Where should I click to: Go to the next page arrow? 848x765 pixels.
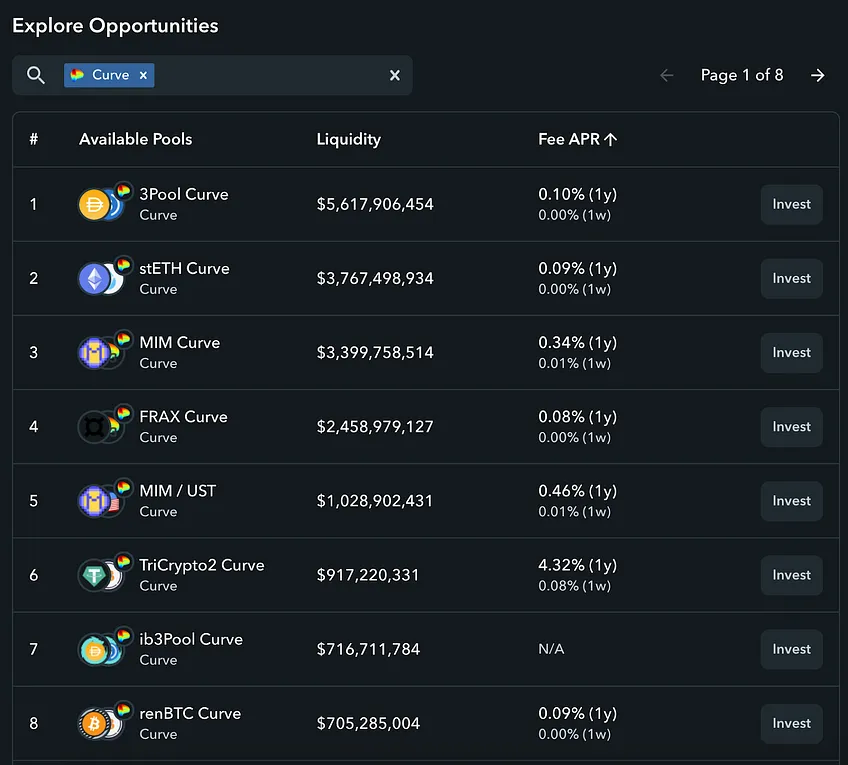818,75
